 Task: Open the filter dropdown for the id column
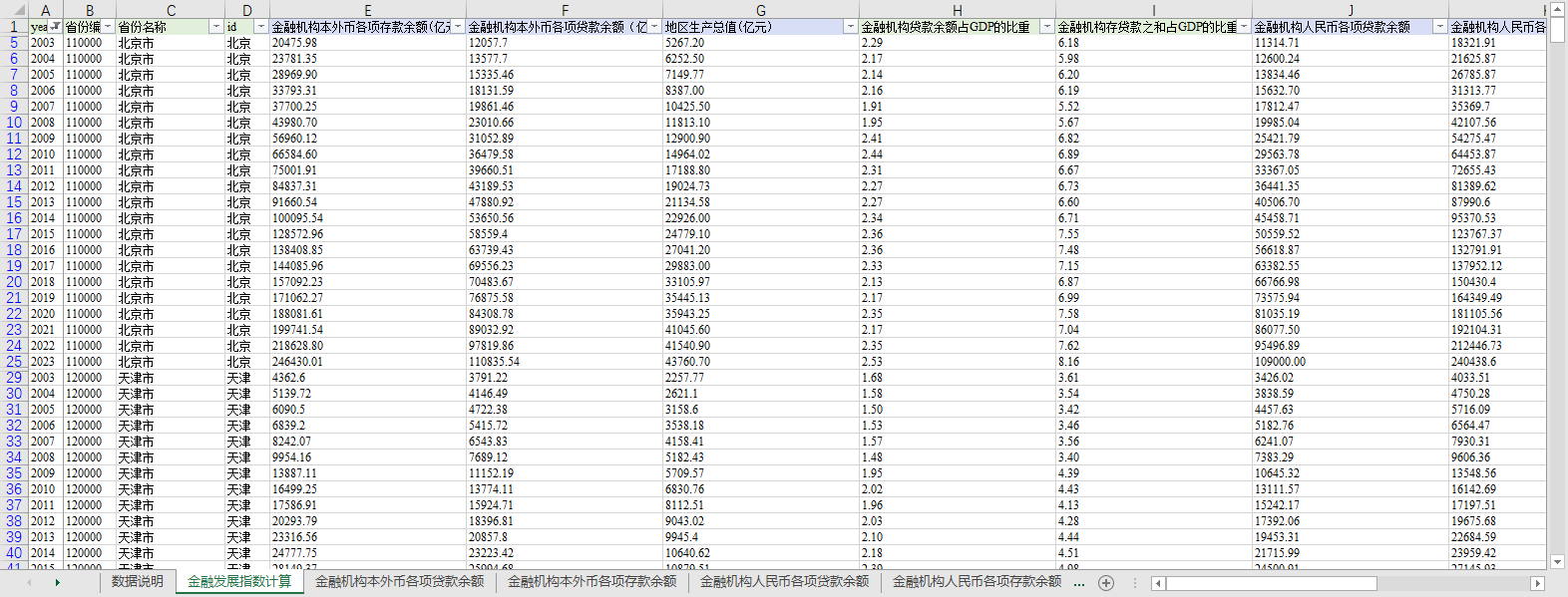[261, 27]
